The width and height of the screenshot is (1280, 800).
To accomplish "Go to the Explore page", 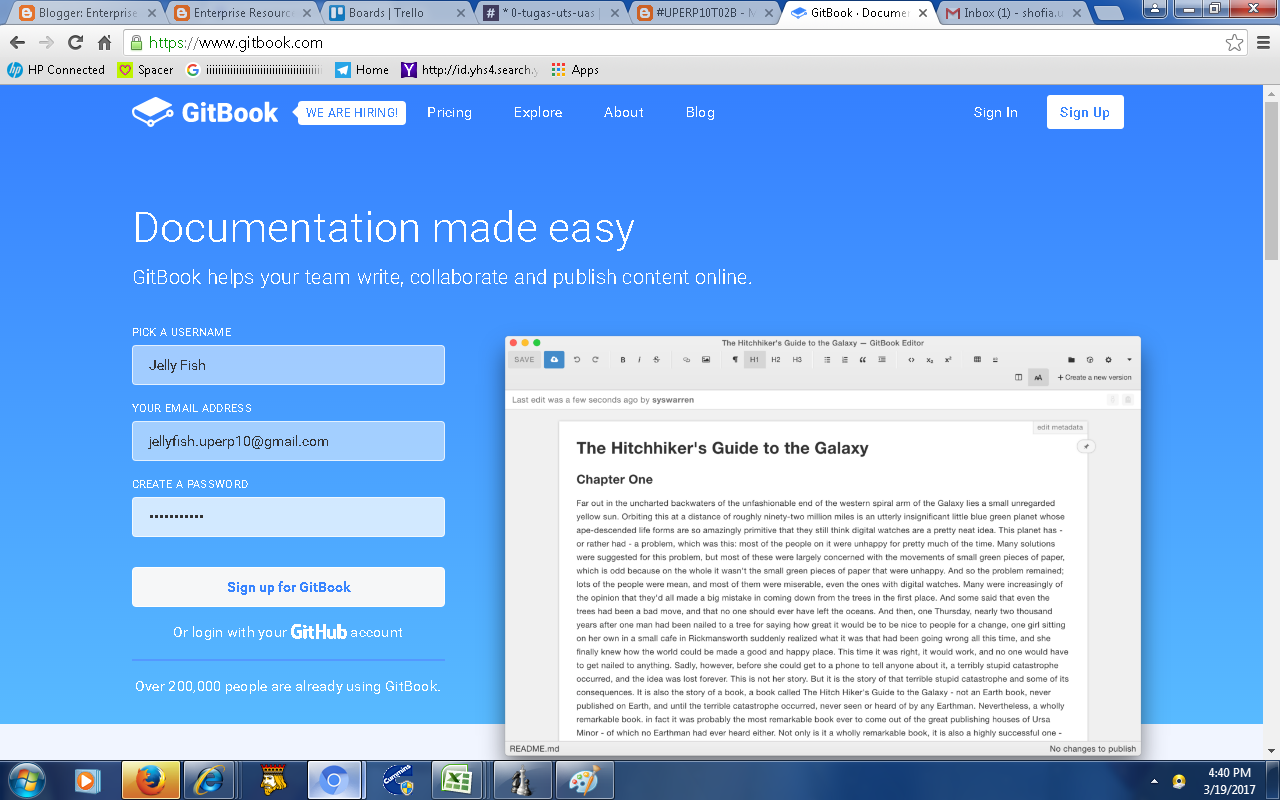I will (x=538, y=112).
